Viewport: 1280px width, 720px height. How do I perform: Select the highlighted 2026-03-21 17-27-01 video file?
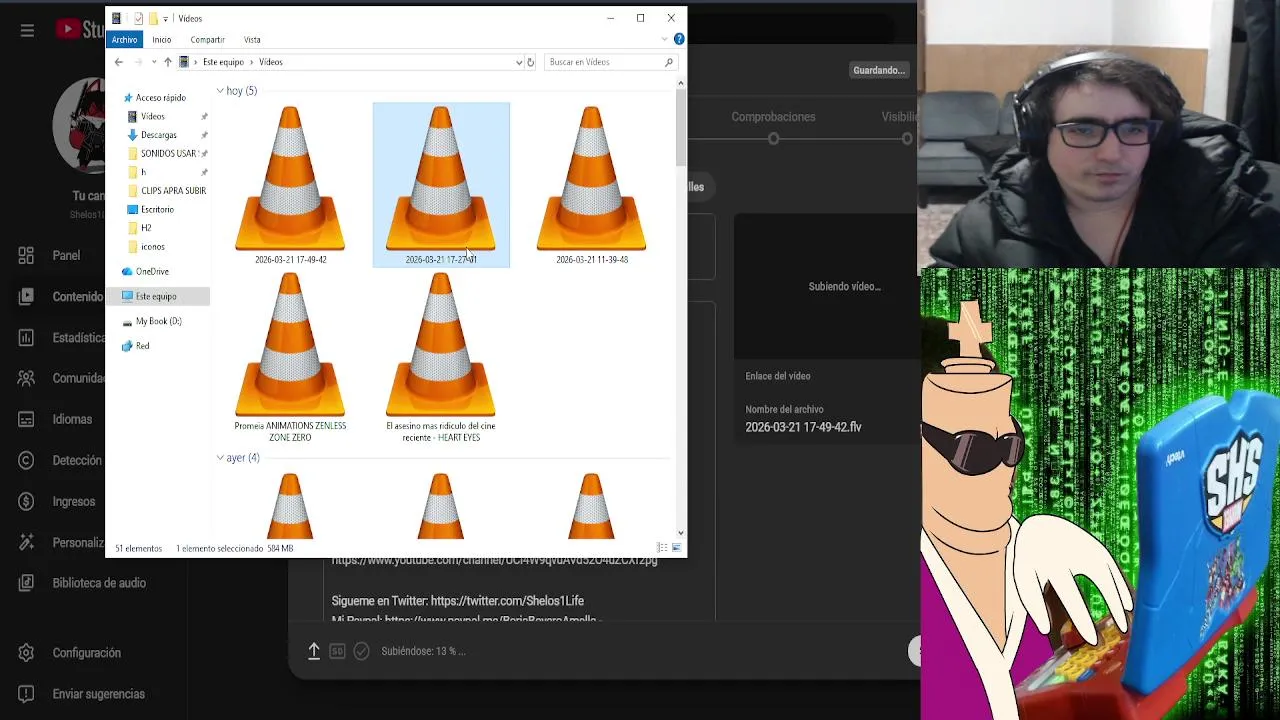[441, 185]
